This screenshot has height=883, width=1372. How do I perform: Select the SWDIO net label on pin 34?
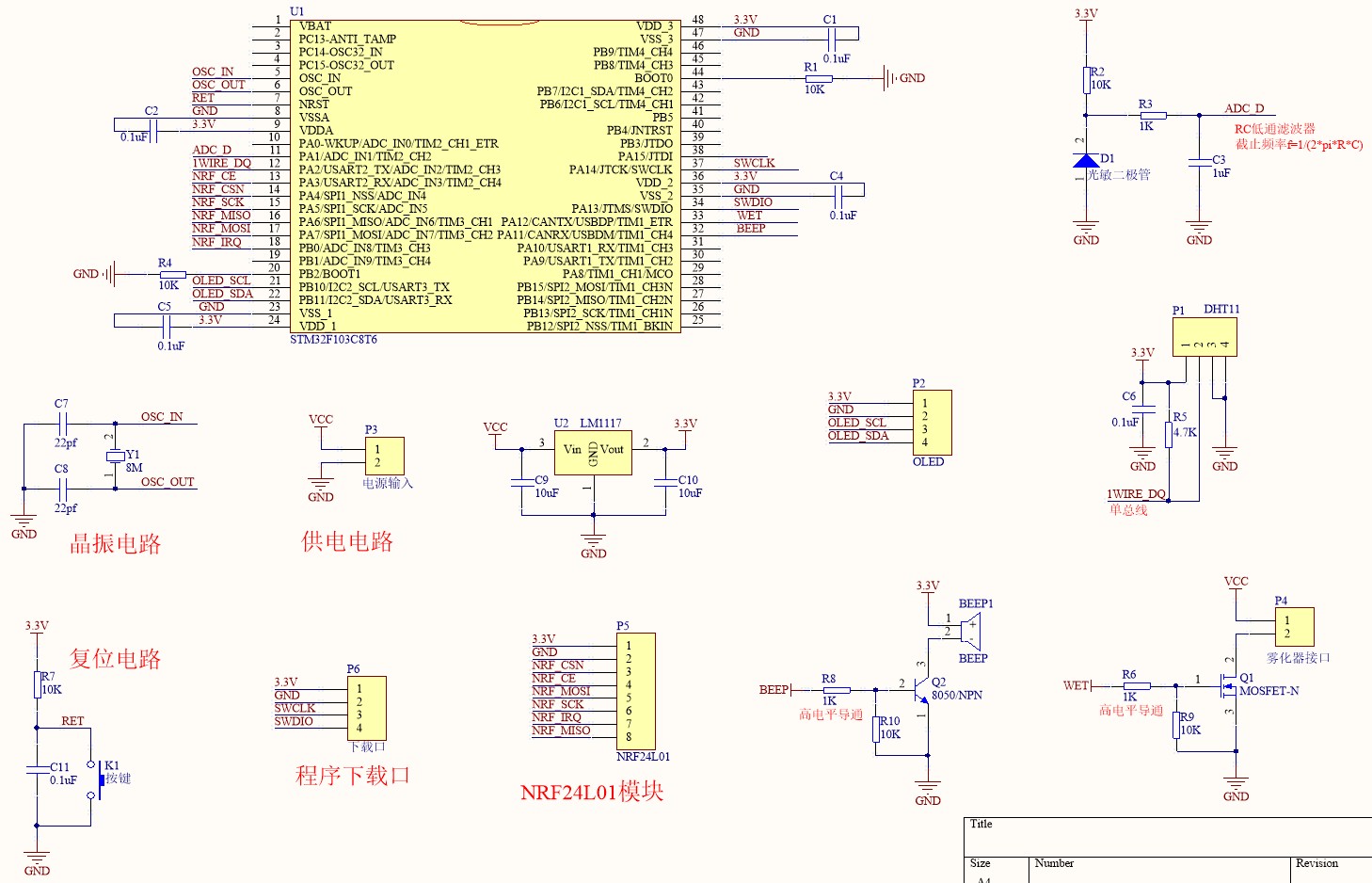[753, 202]
